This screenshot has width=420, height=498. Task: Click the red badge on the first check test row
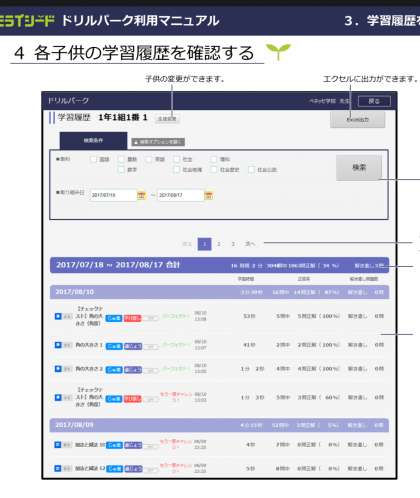[133, 318]
